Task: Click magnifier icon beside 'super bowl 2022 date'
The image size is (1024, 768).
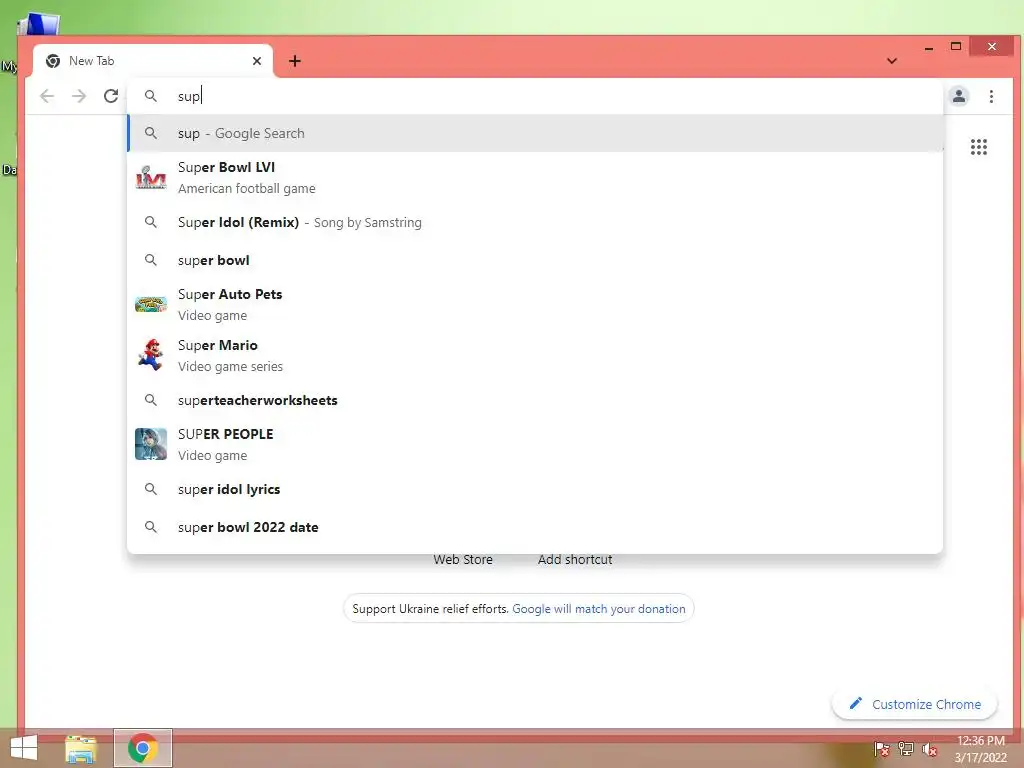Action: [x=151, y=527]
